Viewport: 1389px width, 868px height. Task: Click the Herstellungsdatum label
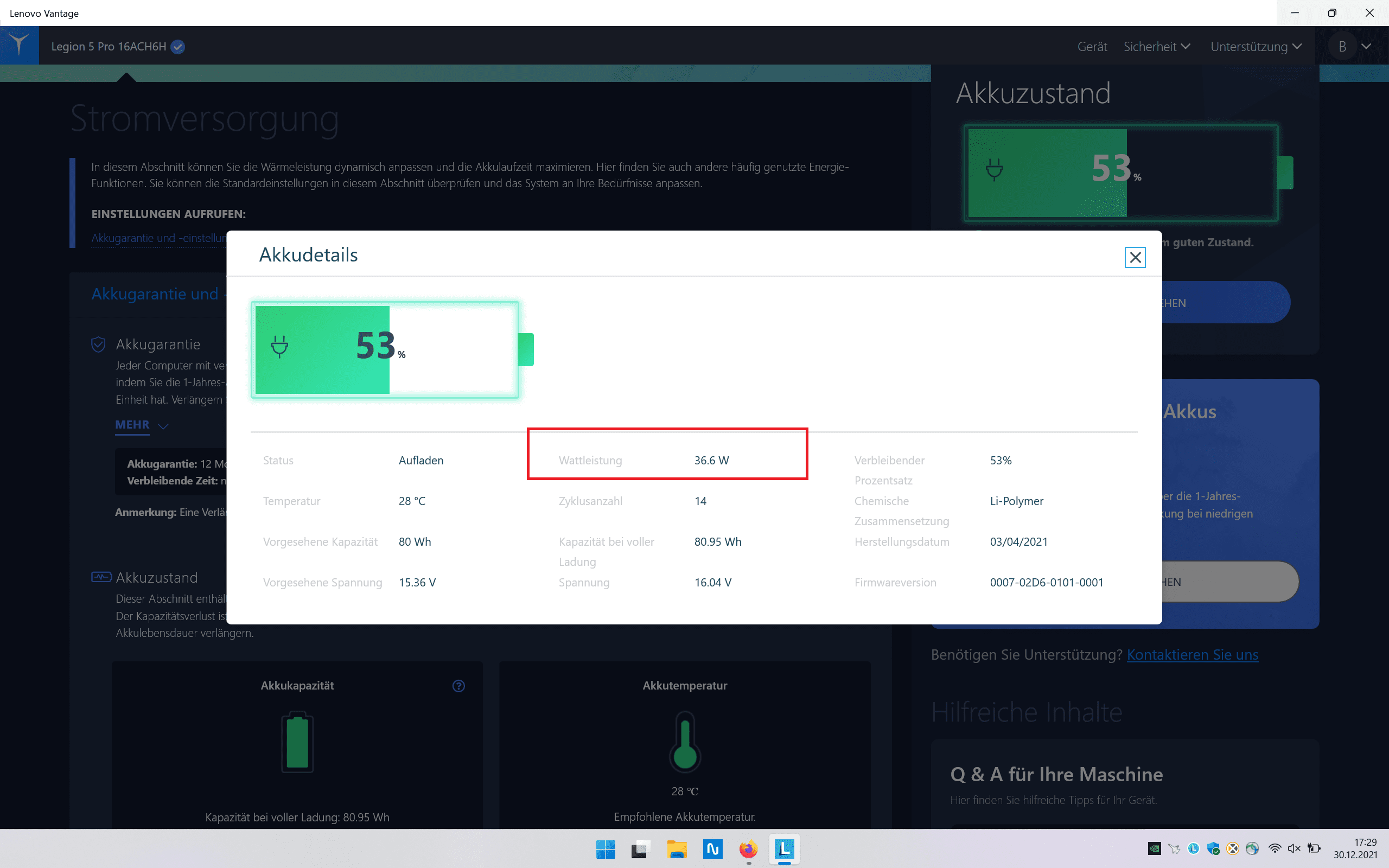901,542
